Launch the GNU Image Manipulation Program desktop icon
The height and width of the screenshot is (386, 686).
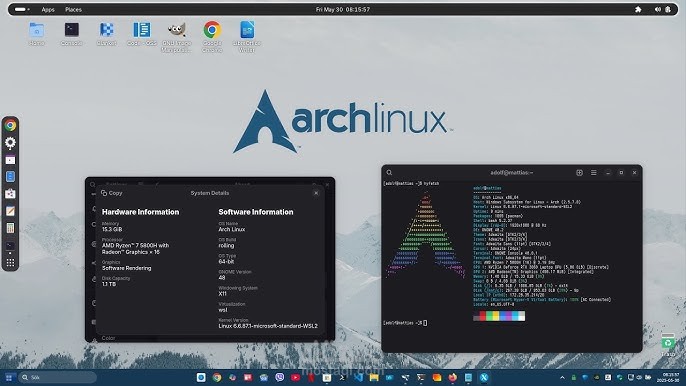177,37
